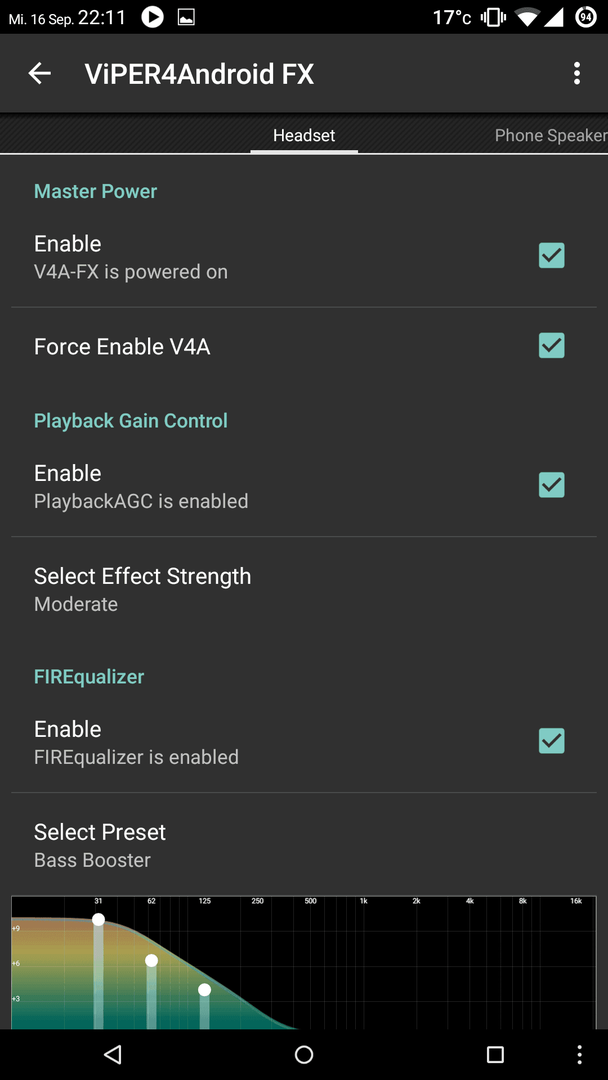Toggle FIREqualizer Enable checkbox
This screenshot has width=608, height=1080.
coord(552,741)
